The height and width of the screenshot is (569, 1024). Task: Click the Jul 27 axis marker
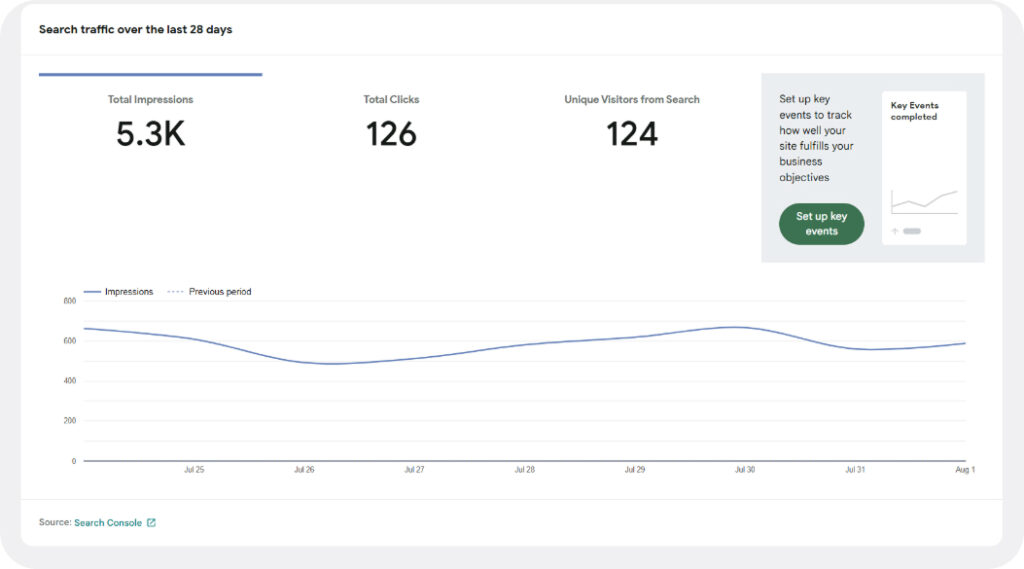tap(414, 469)
